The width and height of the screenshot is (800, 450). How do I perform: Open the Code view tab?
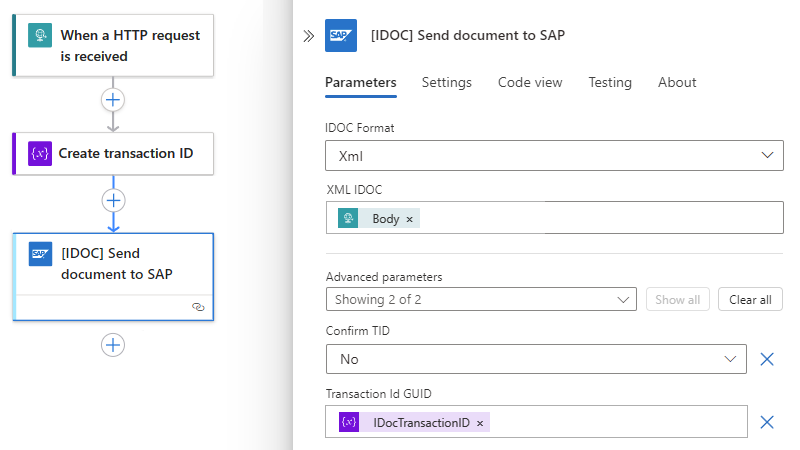pos(530,82)
